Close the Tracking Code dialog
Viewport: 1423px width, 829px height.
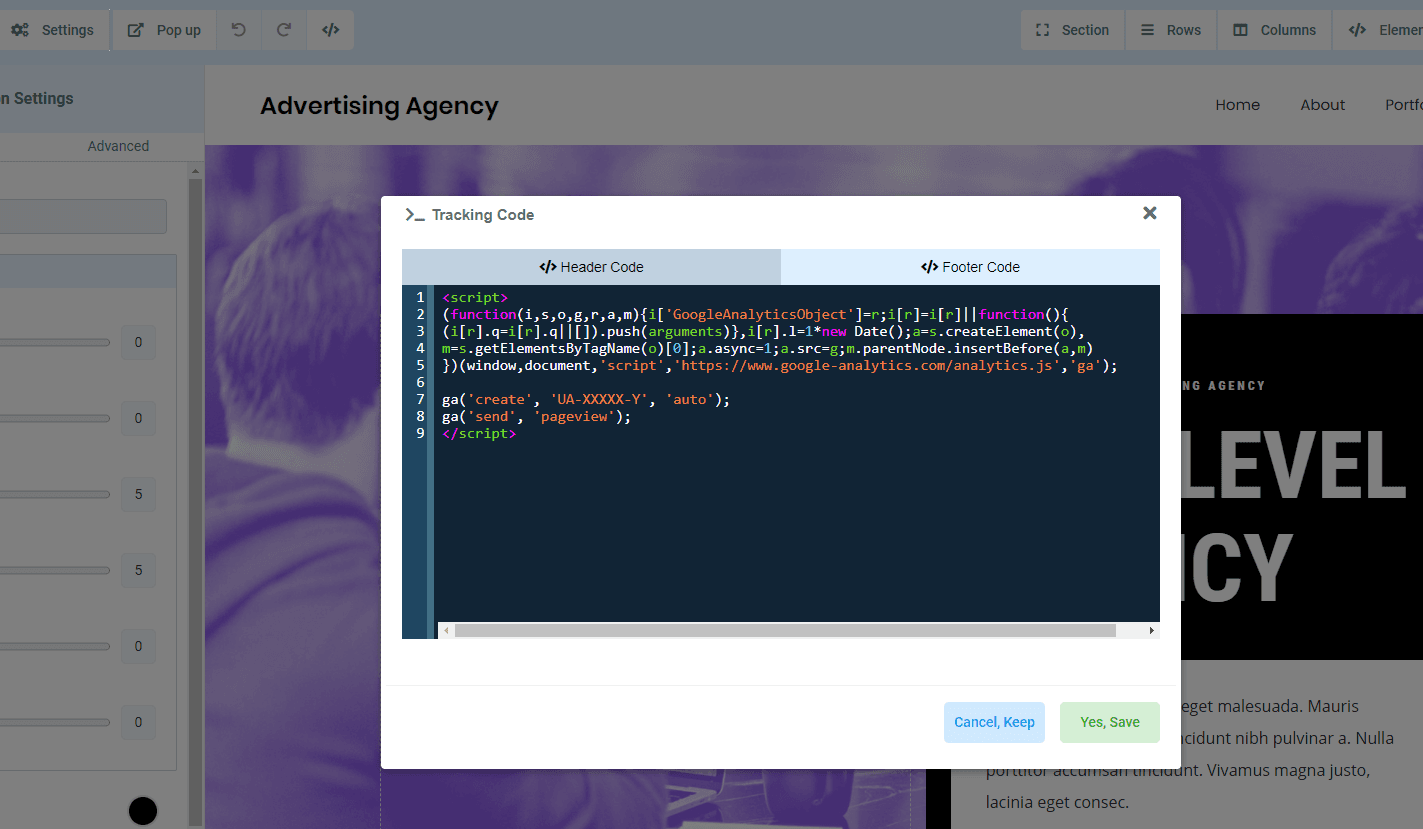1150,213
